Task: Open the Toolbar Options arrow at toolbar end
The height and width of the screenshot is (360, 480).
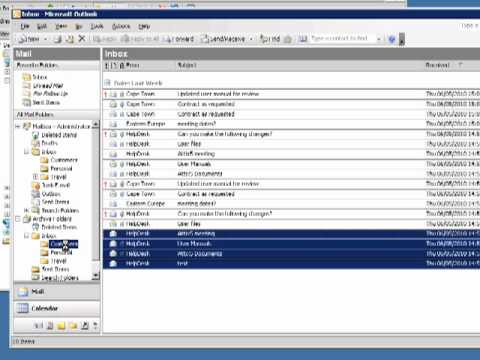Action: coord(402,39)
